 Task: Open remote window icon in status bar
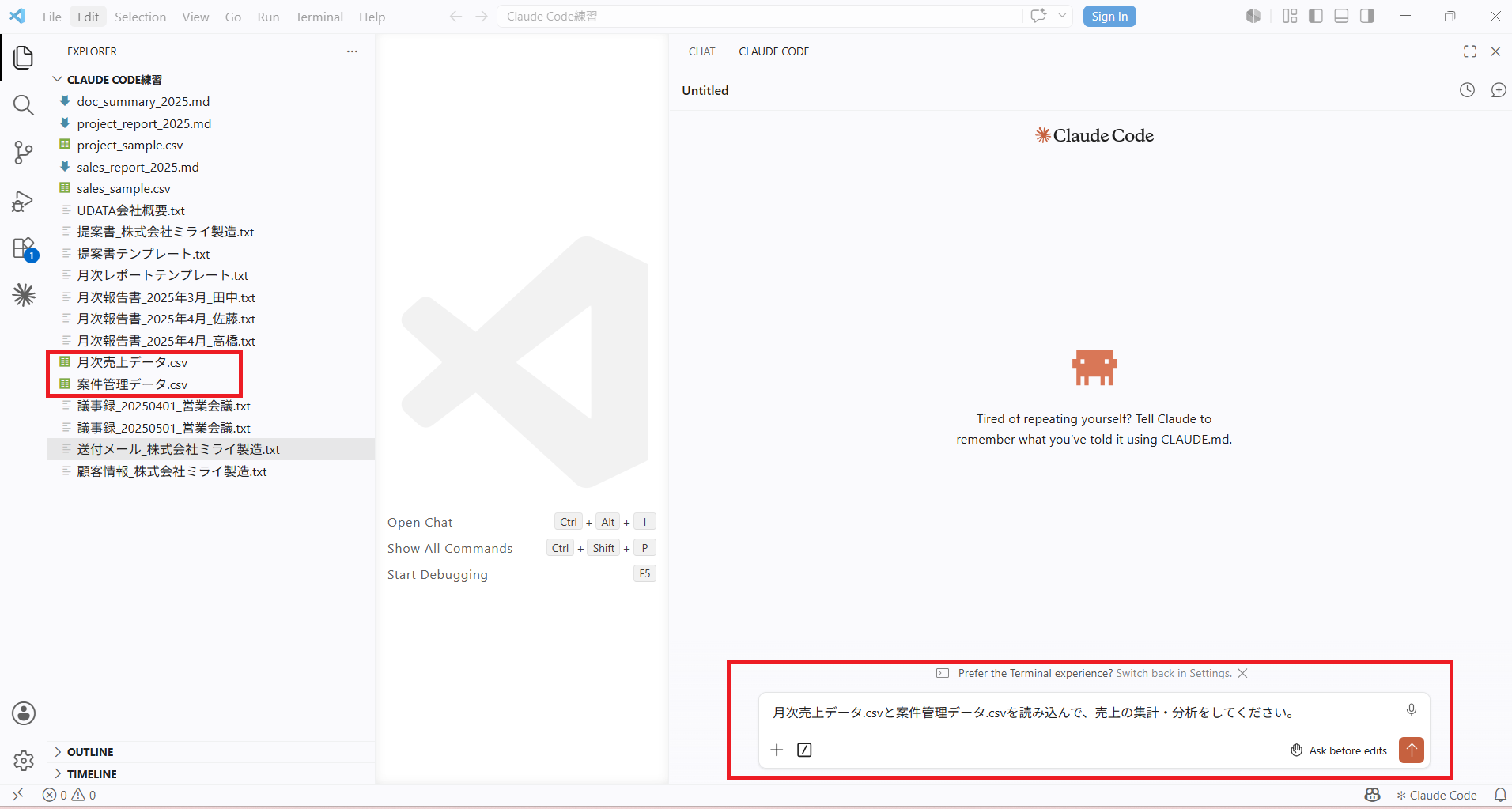pos(17,795)
